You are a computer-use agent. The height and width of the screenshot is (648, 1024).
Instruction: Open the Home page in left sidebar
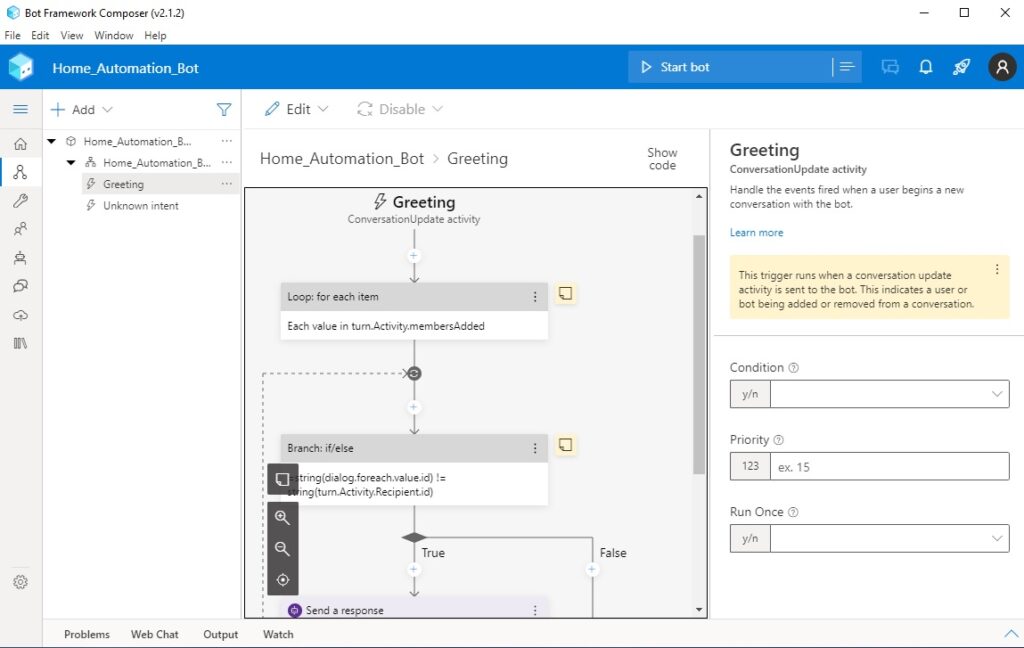20,144
